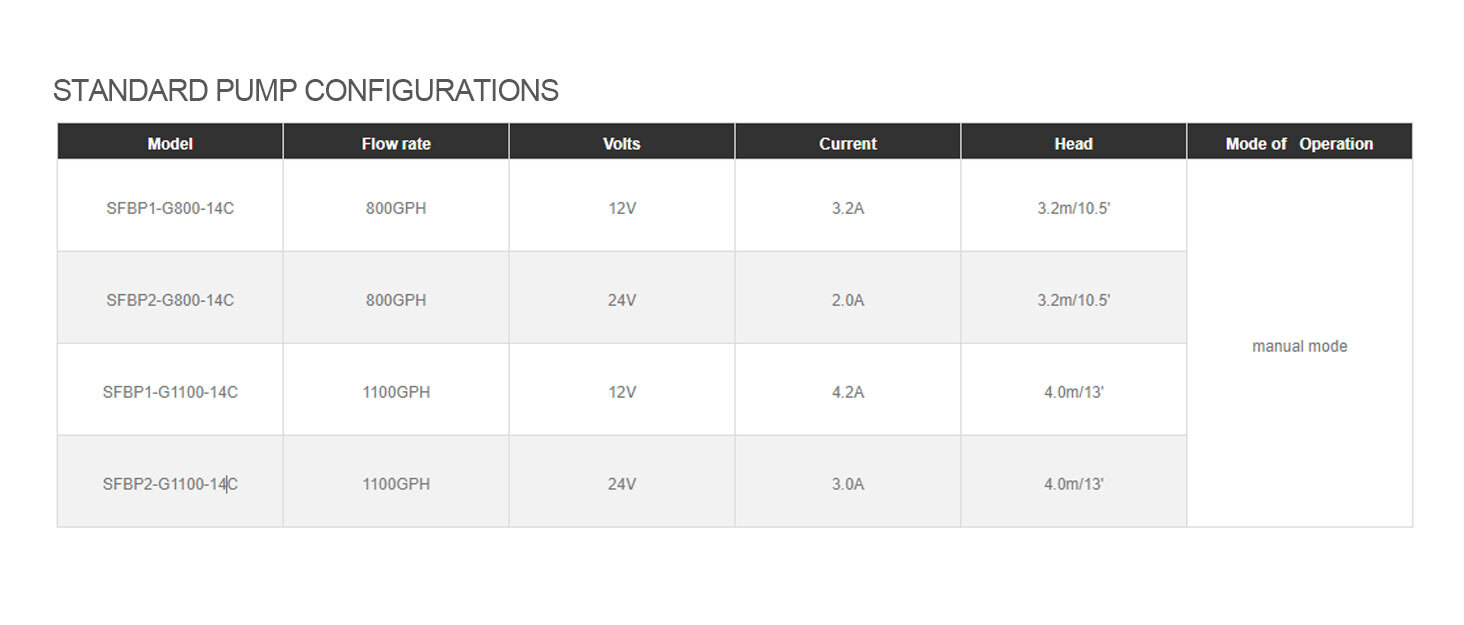Image resolution: width=1464 pixels, height=625 pixels.
Task: Click the manual mode cell
Action: (x=1299, y=346)
